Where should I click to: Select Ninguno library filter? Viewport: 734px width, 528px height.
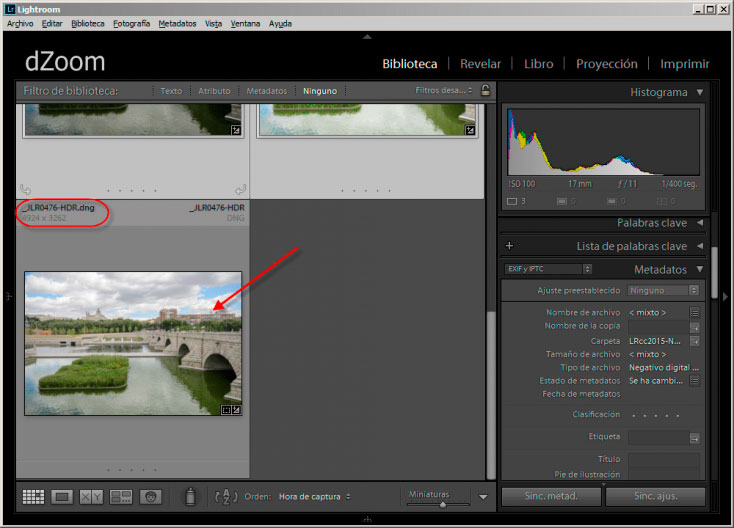(x=320, y=91)
